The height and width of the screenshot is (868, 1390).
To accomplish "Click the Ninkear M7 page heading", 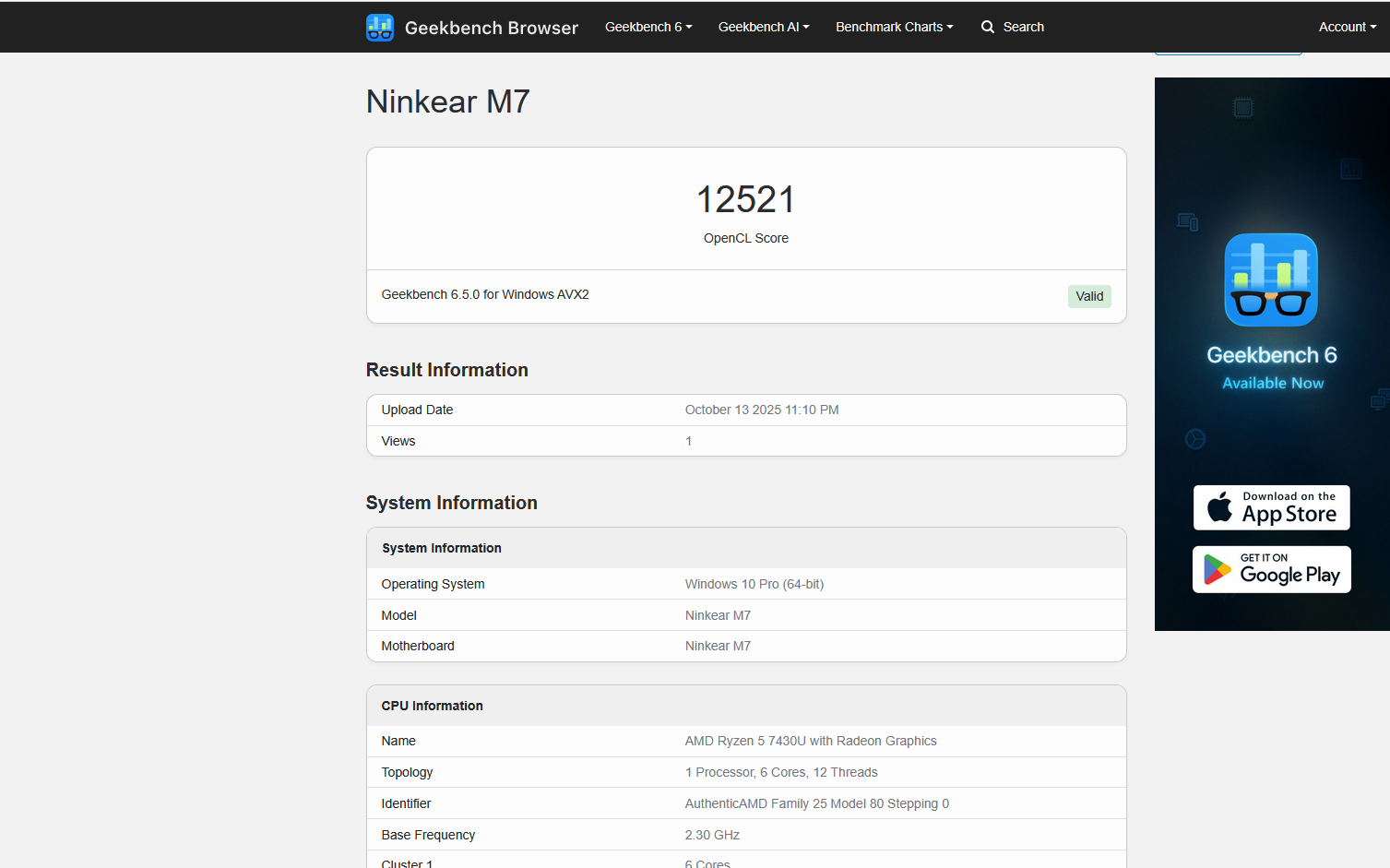I will [447, 101].
